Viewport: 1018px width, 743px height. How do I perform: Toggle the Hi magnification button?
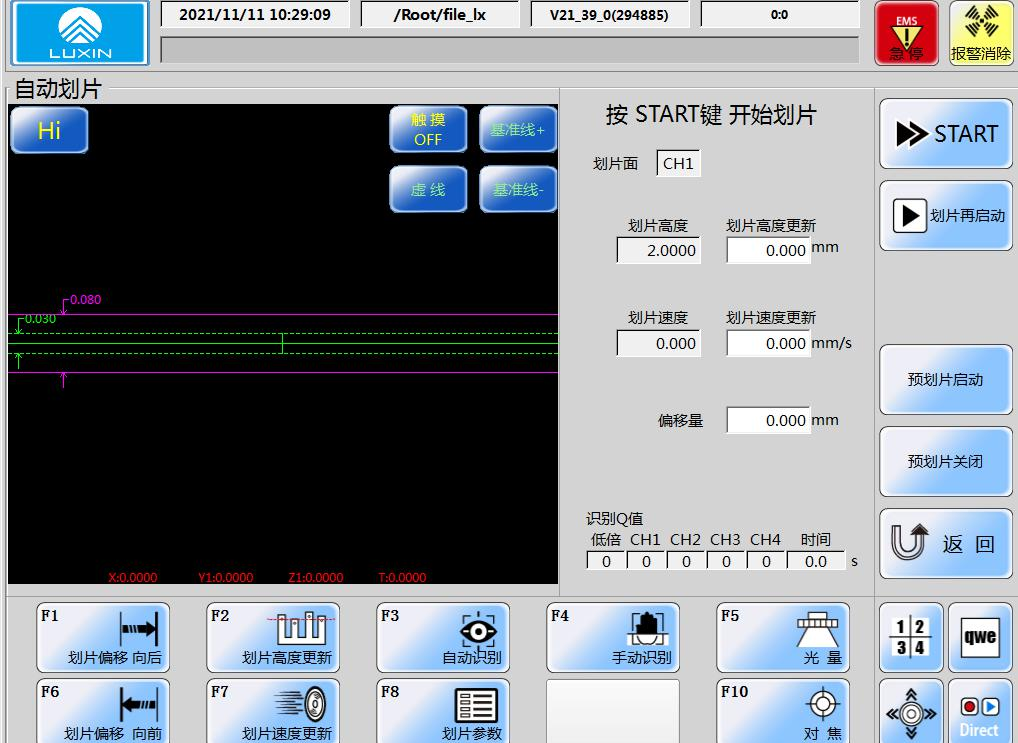pyautogui.click(x=49, y=130)
